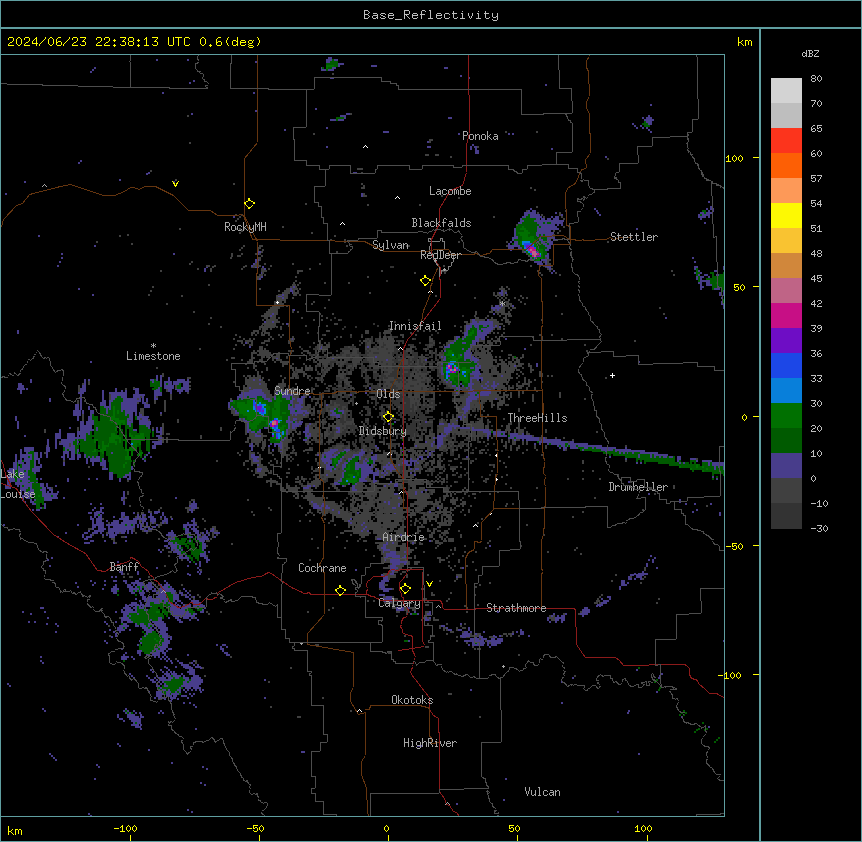862x842 pixels.
Task: Click the yellow station marker near RockyMH
Action: click(x=249, y=203)
